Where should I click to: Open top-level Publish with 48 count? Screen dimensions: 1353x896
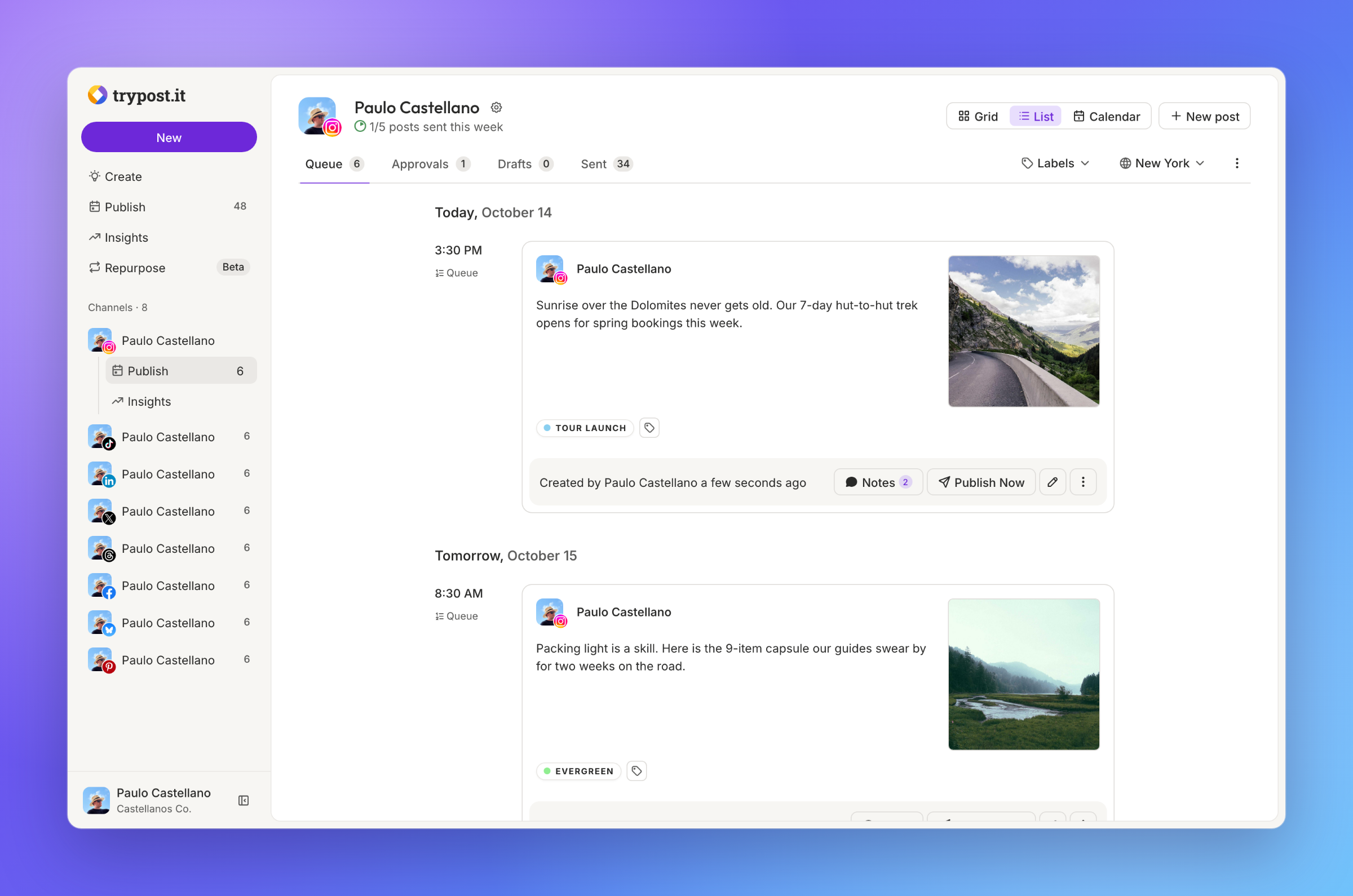[x=169, y=207]
